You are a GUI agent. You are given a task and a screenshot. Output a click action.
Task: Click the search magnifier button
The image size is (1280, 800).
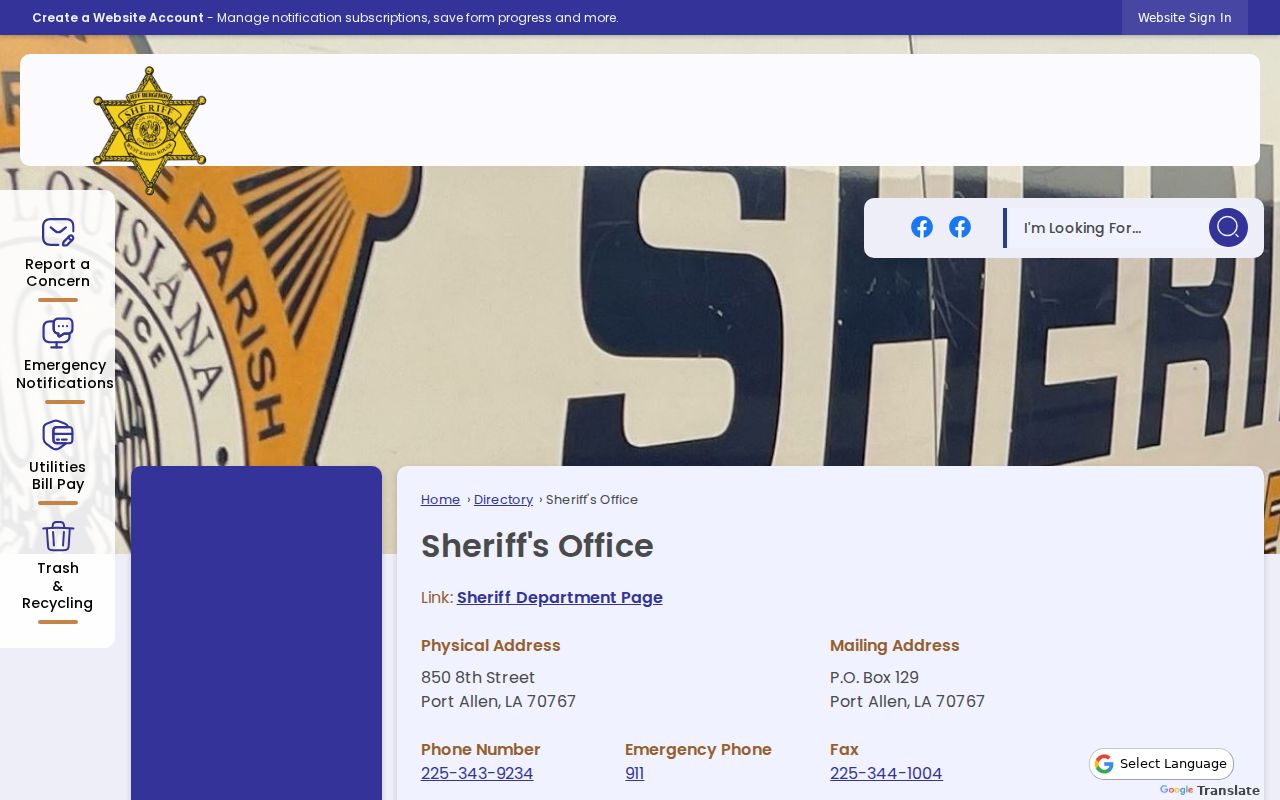pyautogui.click(x=1228, y=227)
